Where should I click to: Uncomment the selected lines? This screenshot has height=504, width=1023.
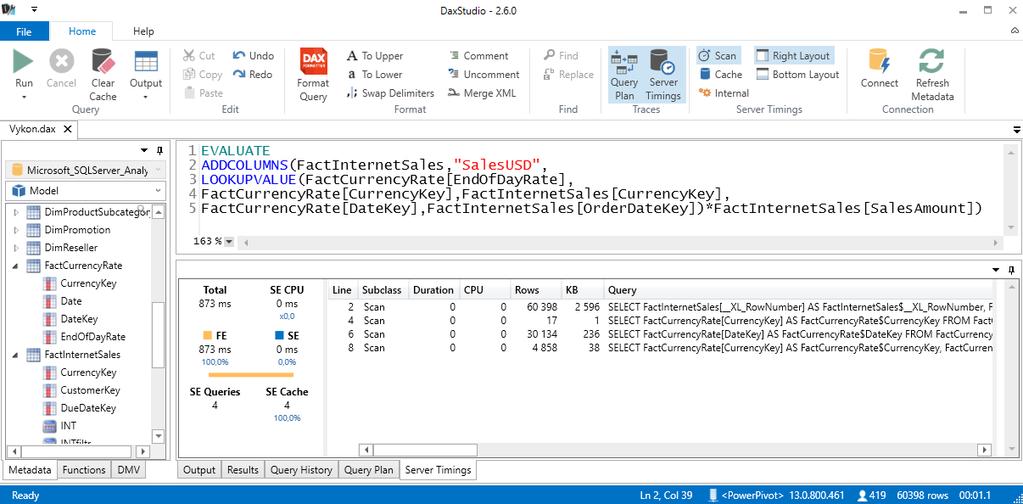[484, 74]
